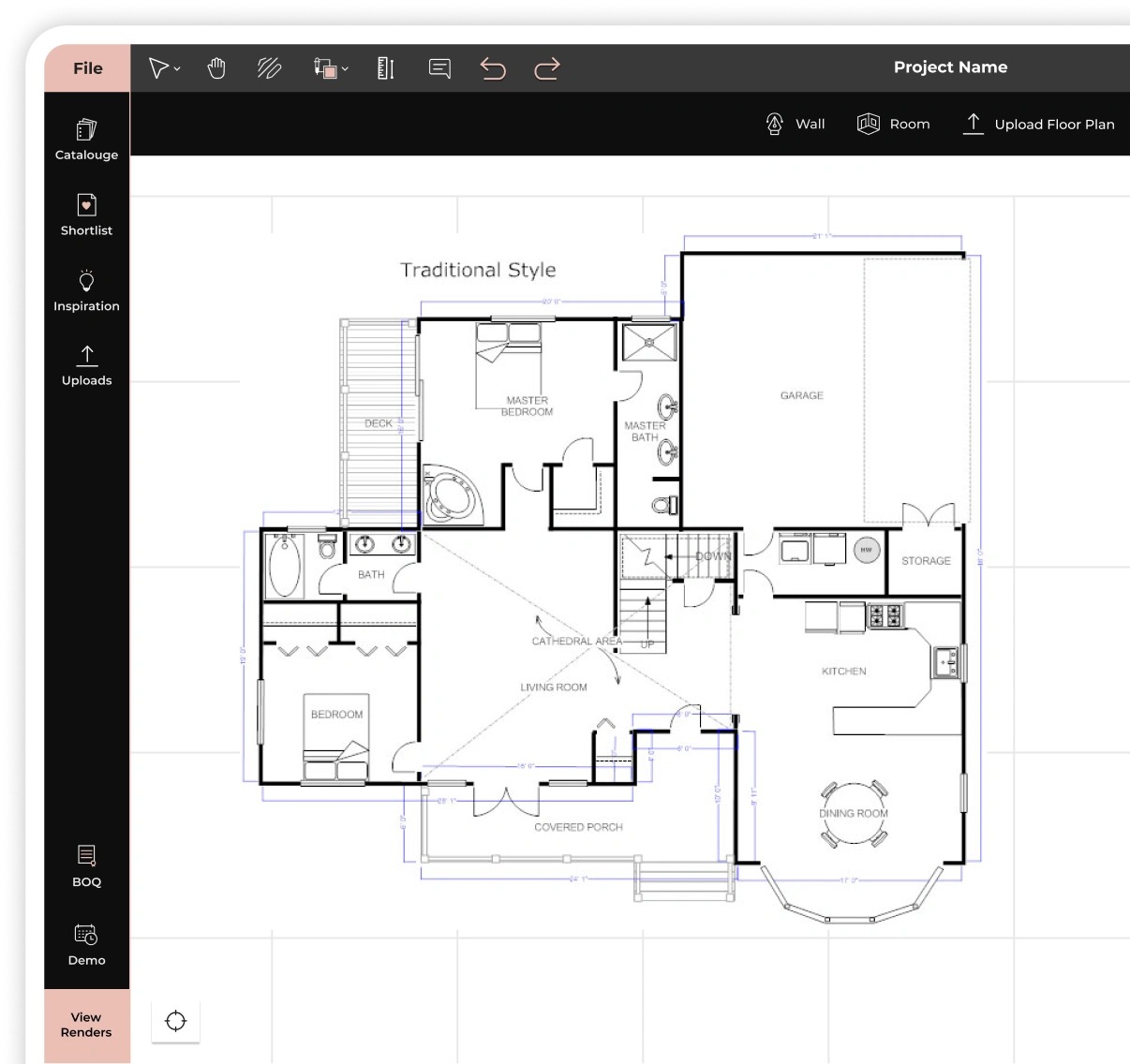This screenshot has height=1064, width=1130.
Task: Select the ruler measure tool
Action: [385, 68]
